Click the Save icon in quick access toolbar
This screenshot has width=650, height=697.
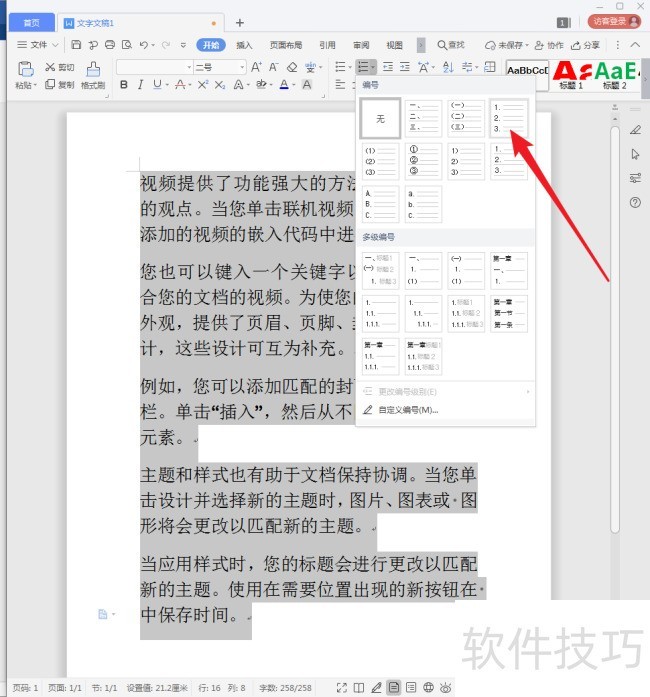(76, 44)
